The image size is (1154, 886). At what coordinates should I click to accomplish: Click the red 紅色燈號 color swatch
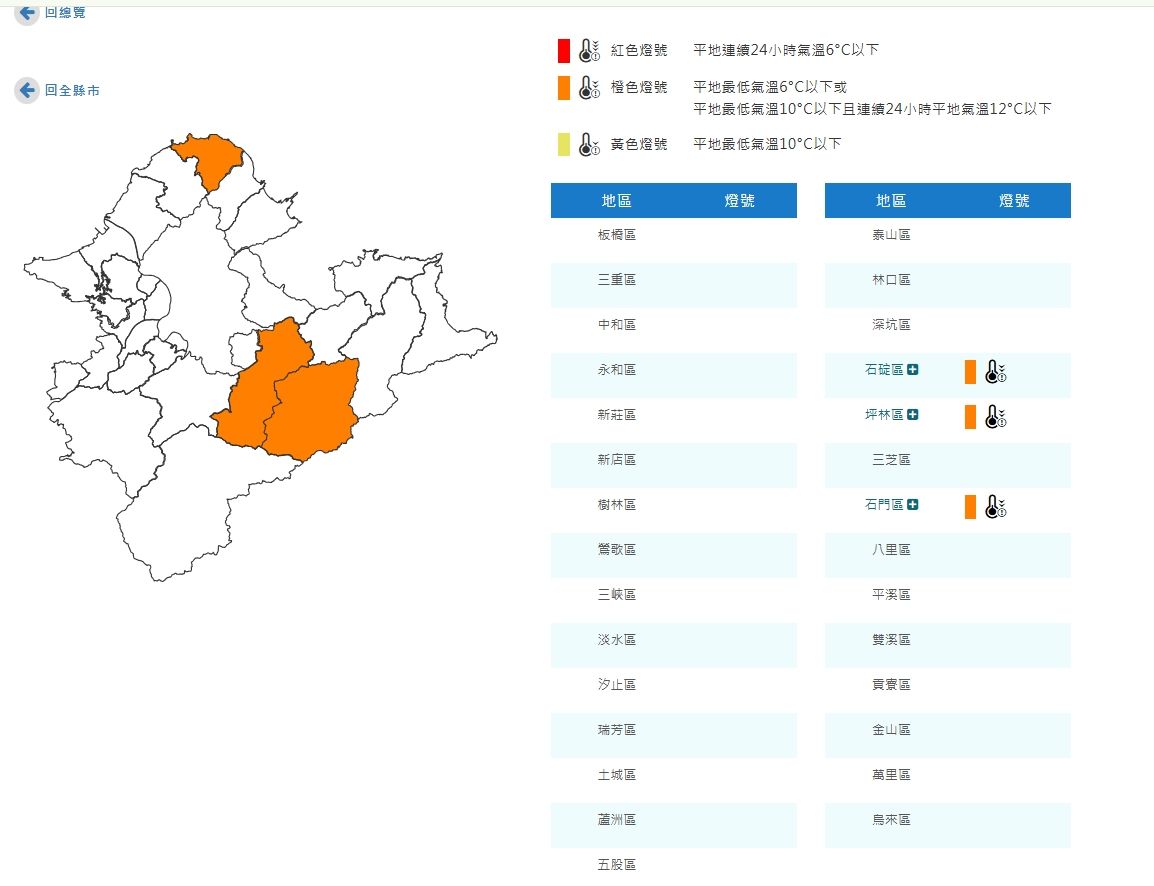[564, 51]
